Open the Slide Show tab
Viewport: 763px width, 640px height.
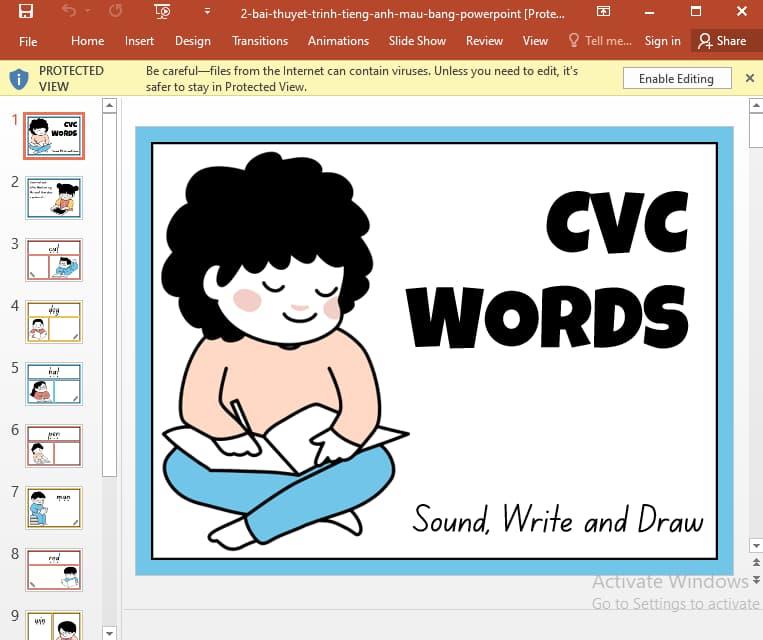point(417,41)
